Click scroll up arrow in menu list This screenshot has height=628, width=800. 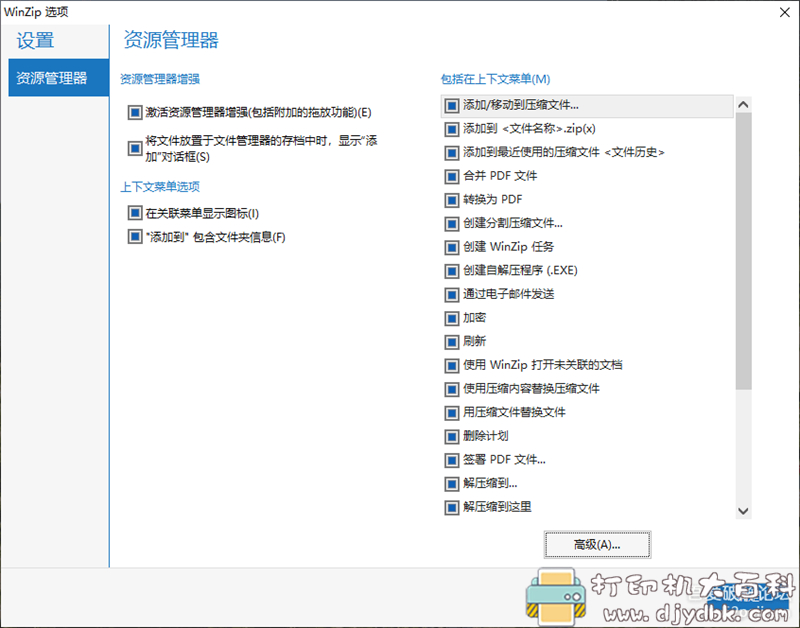(743, 105)
